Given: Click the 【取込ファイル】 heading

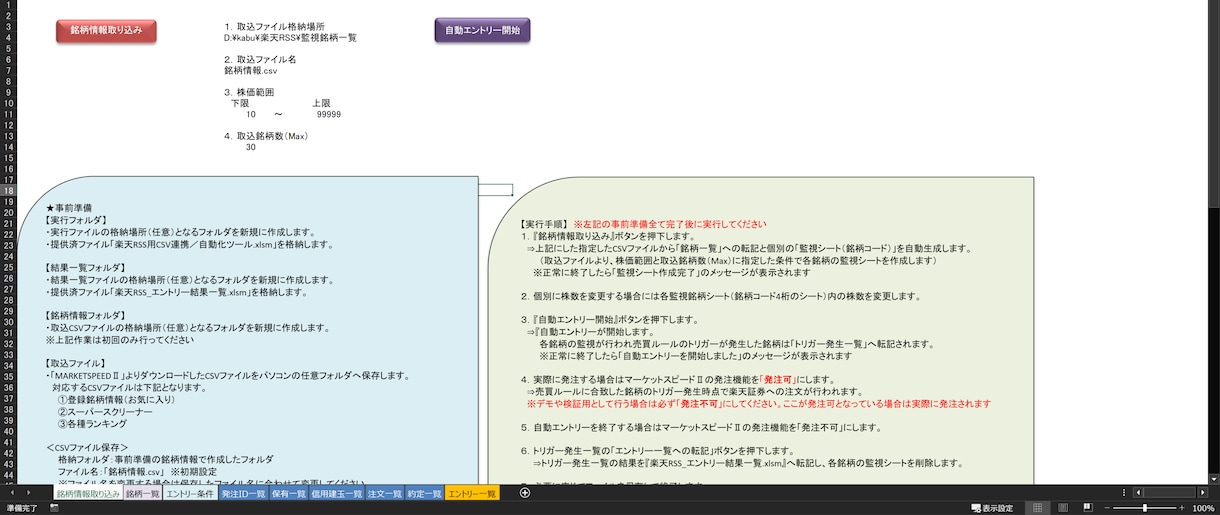Looking at the screenshot, I should (76, 363).
